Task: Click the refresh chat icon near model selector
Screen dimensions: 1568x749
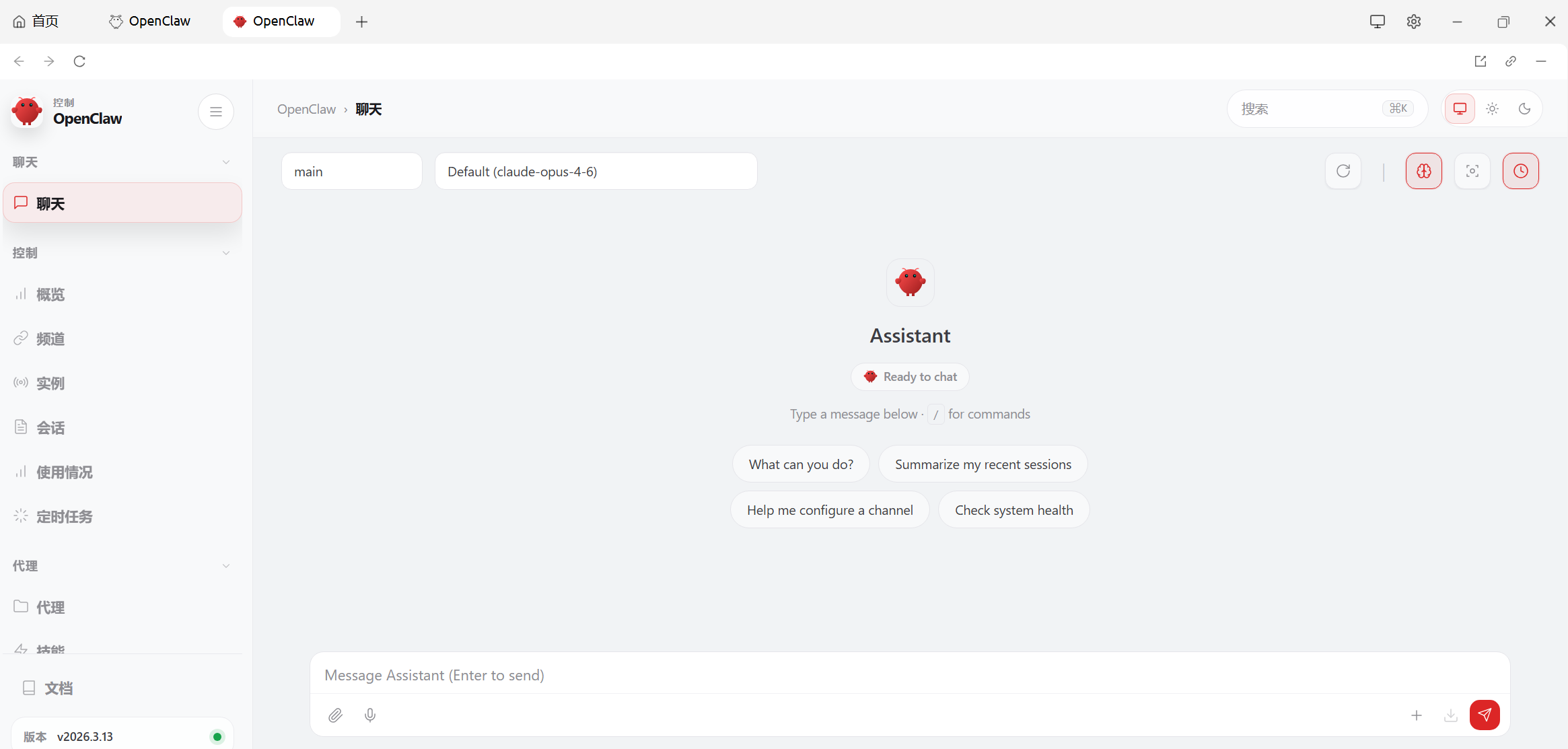Action: coord(1343,171)
